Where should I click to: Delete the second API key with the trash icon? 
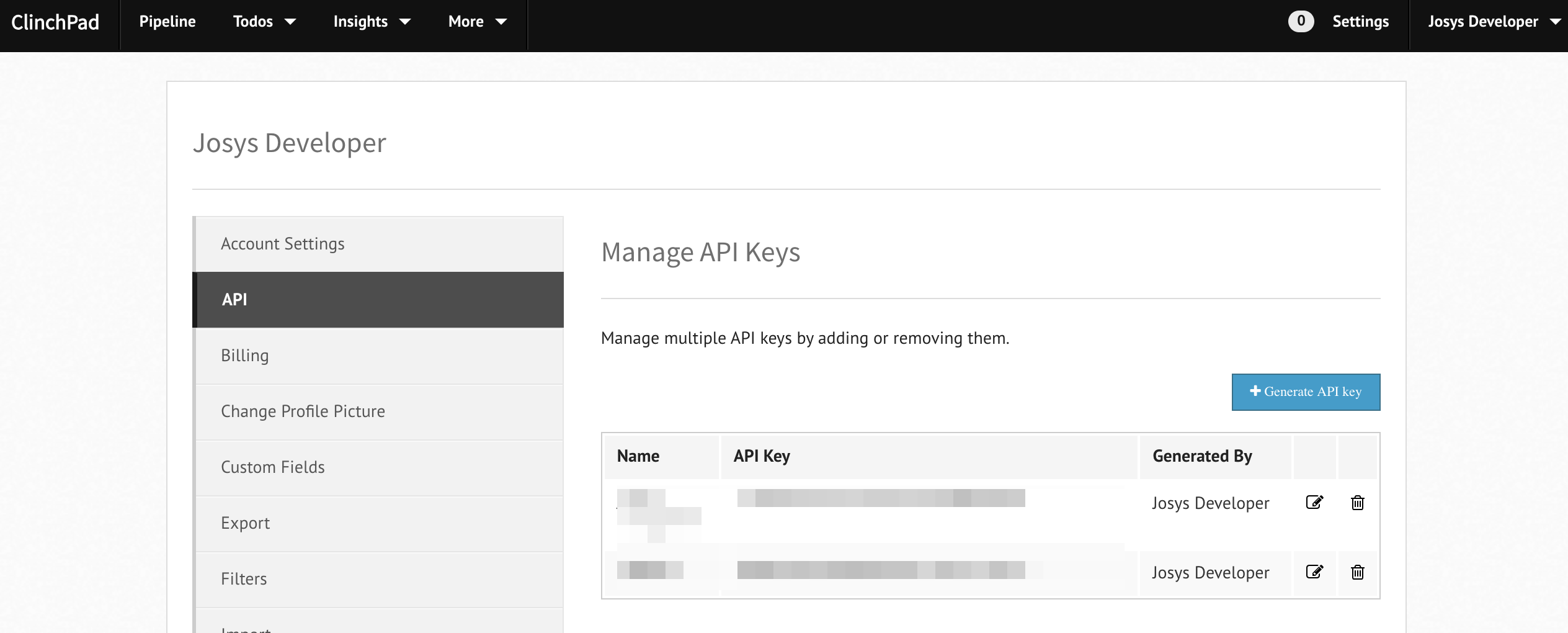(x=1357, y=572)
